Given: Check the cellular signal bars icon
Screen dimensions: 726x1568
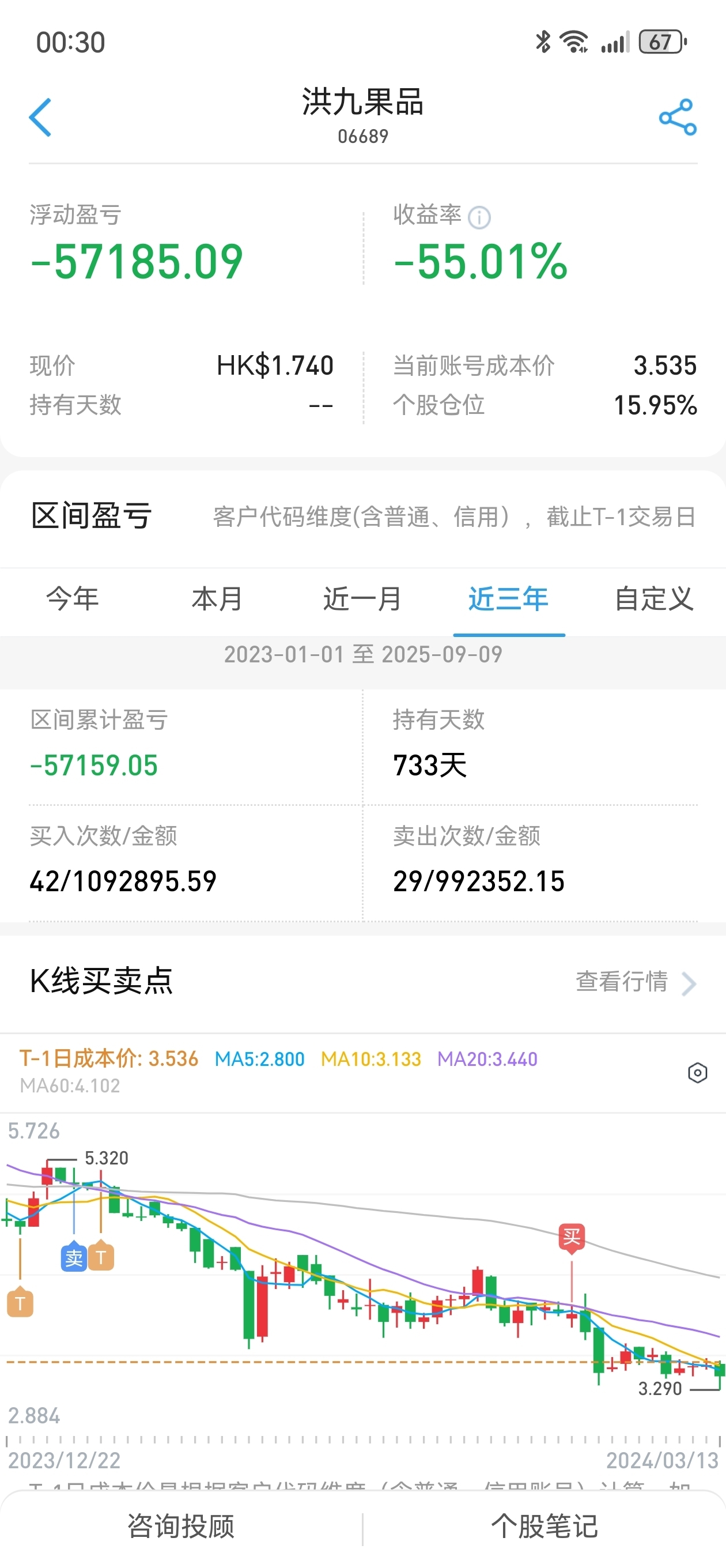Looking at the screenshot, I should pos(615,42).
